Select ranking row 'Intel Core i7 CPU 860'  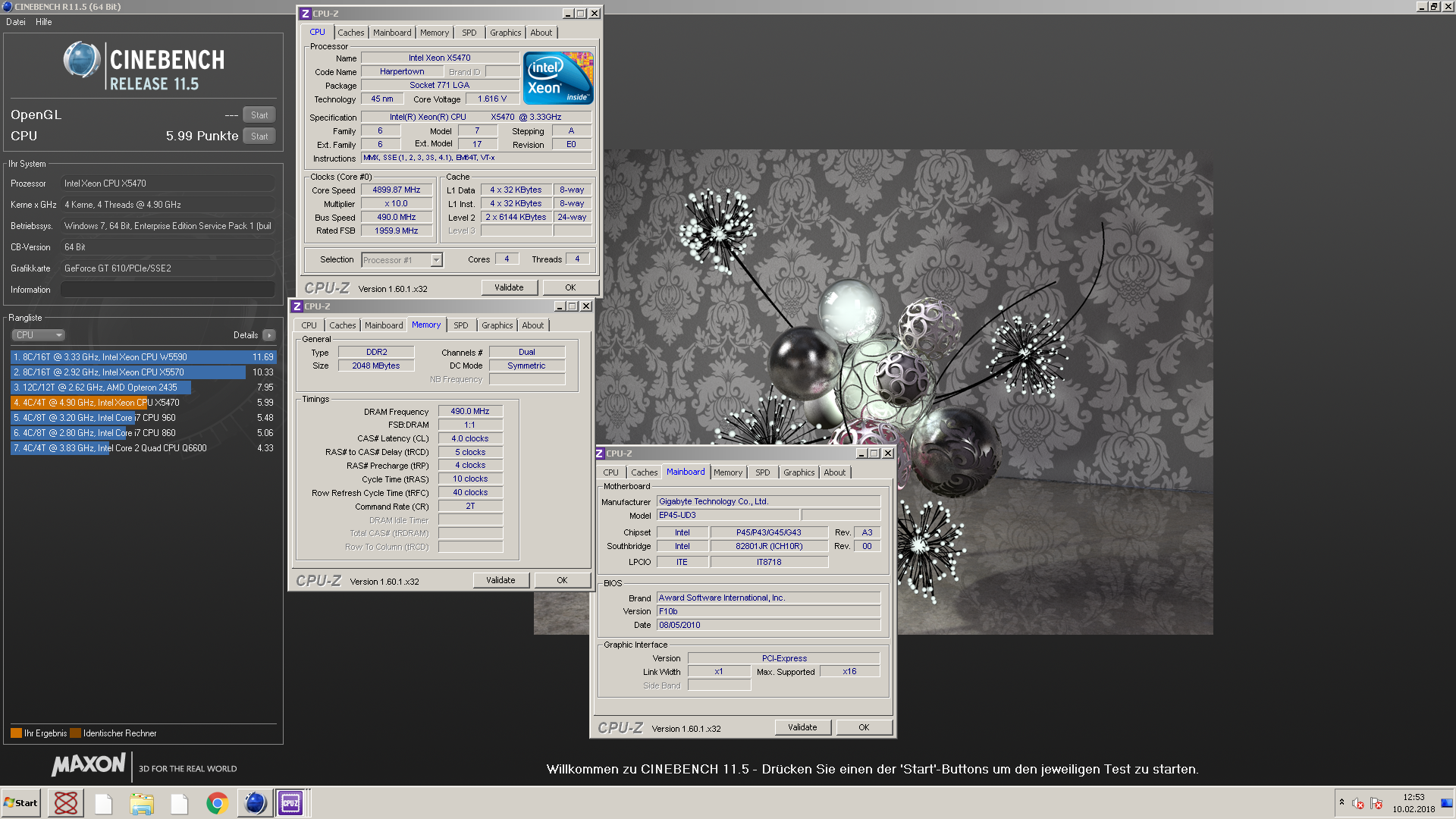point(143,433)
